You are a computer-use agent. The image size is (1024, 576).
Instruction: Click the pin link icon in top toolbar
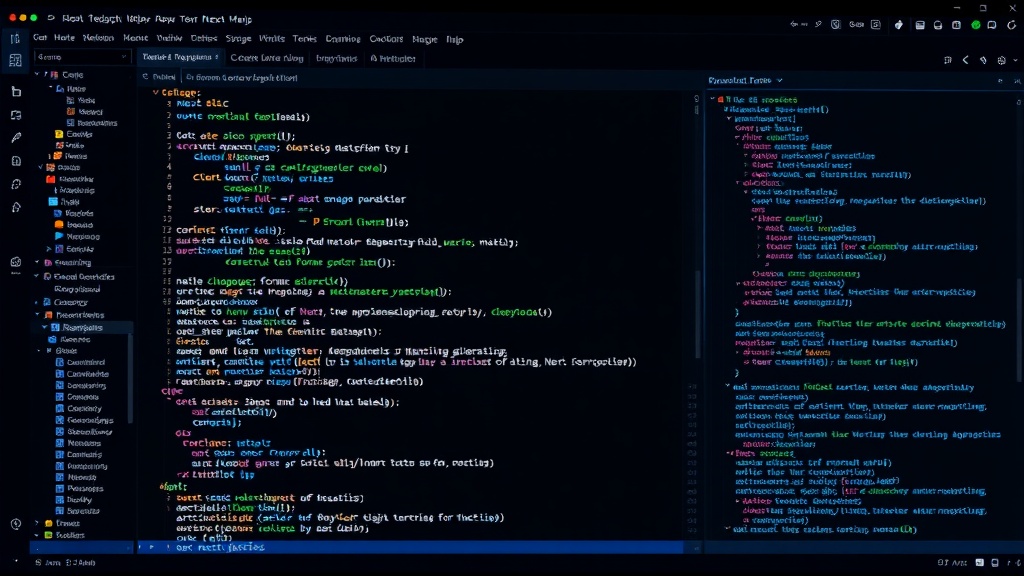(818, 24)
